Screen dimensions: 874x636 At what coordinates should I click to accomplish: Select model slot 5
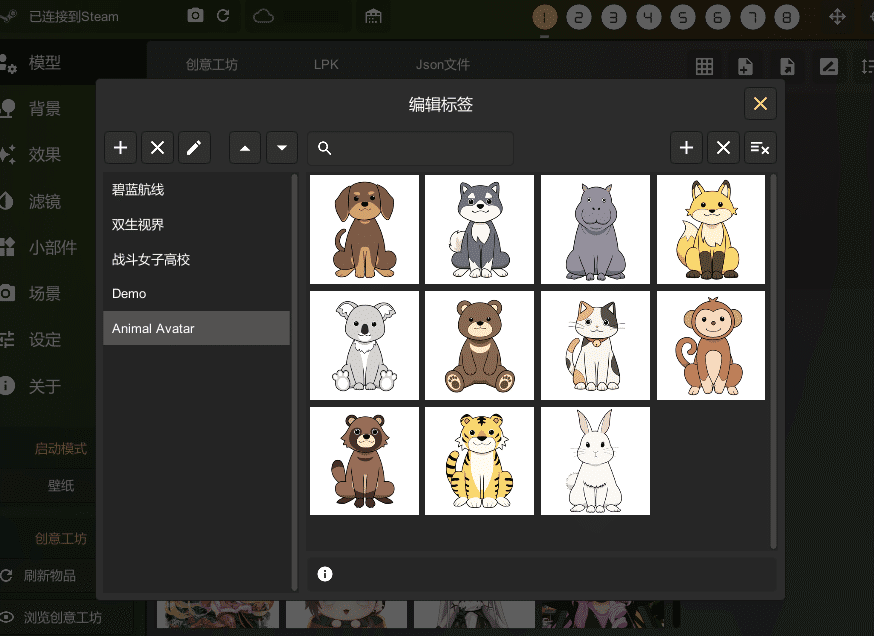683,17
